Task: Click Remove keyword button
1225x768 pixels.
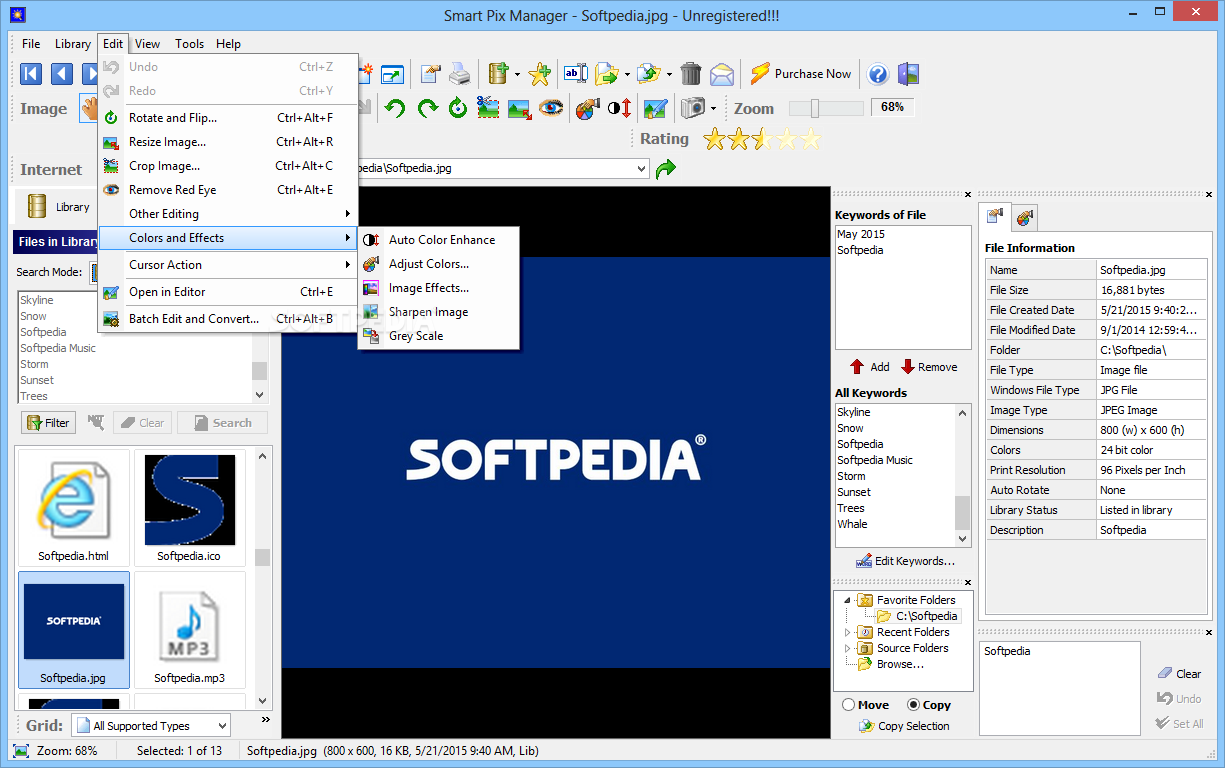Action: click(929, 367)
